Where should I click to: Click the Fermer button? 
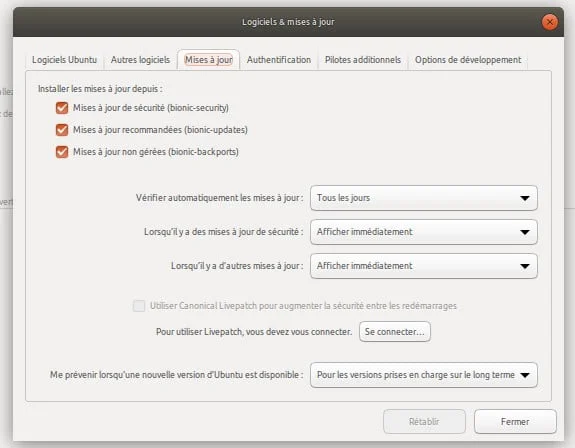[515, 422]
